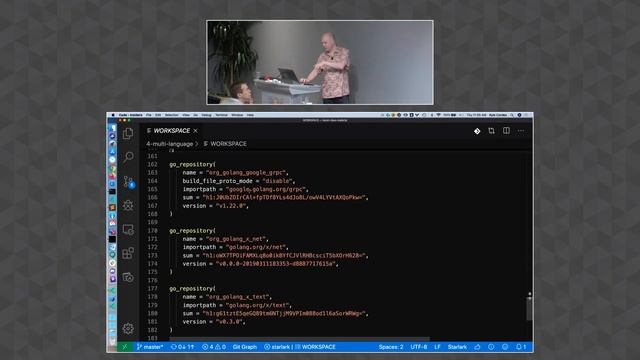Click the smiley feedback icon in status bar
This screenshot has width=640, height=360.
pos(505,347)
